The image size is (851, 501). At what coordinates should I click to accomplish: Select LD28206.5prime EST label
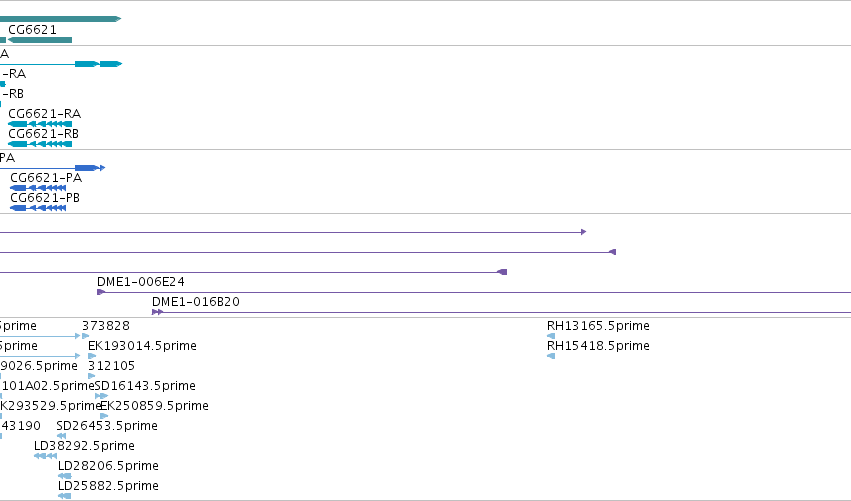[108, 467]
